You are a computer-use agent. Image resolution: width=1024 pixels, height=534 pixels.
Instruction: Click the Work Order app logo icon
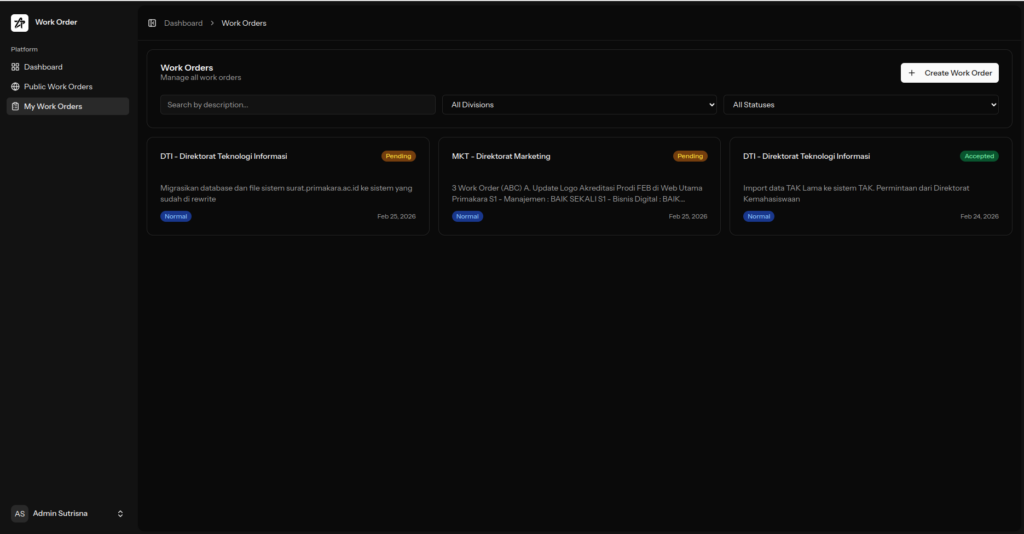click(x=20, y=22)
